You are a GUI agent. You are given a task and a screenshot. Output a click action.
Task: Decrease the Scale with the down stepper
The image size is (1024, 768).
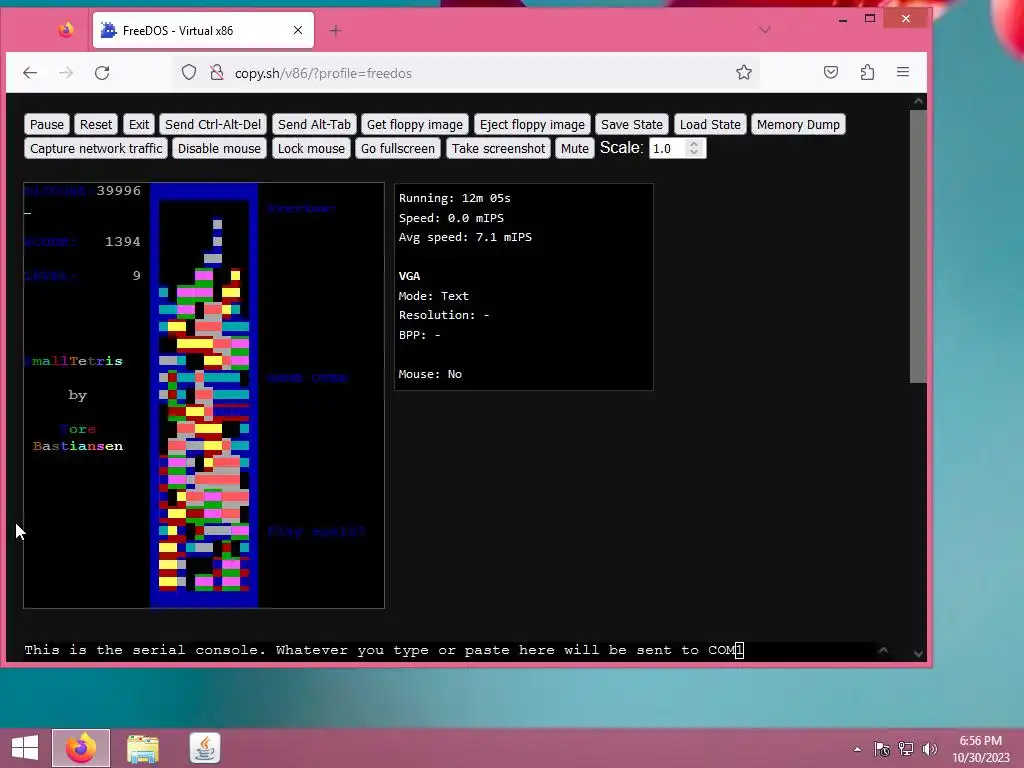[694, 153]
